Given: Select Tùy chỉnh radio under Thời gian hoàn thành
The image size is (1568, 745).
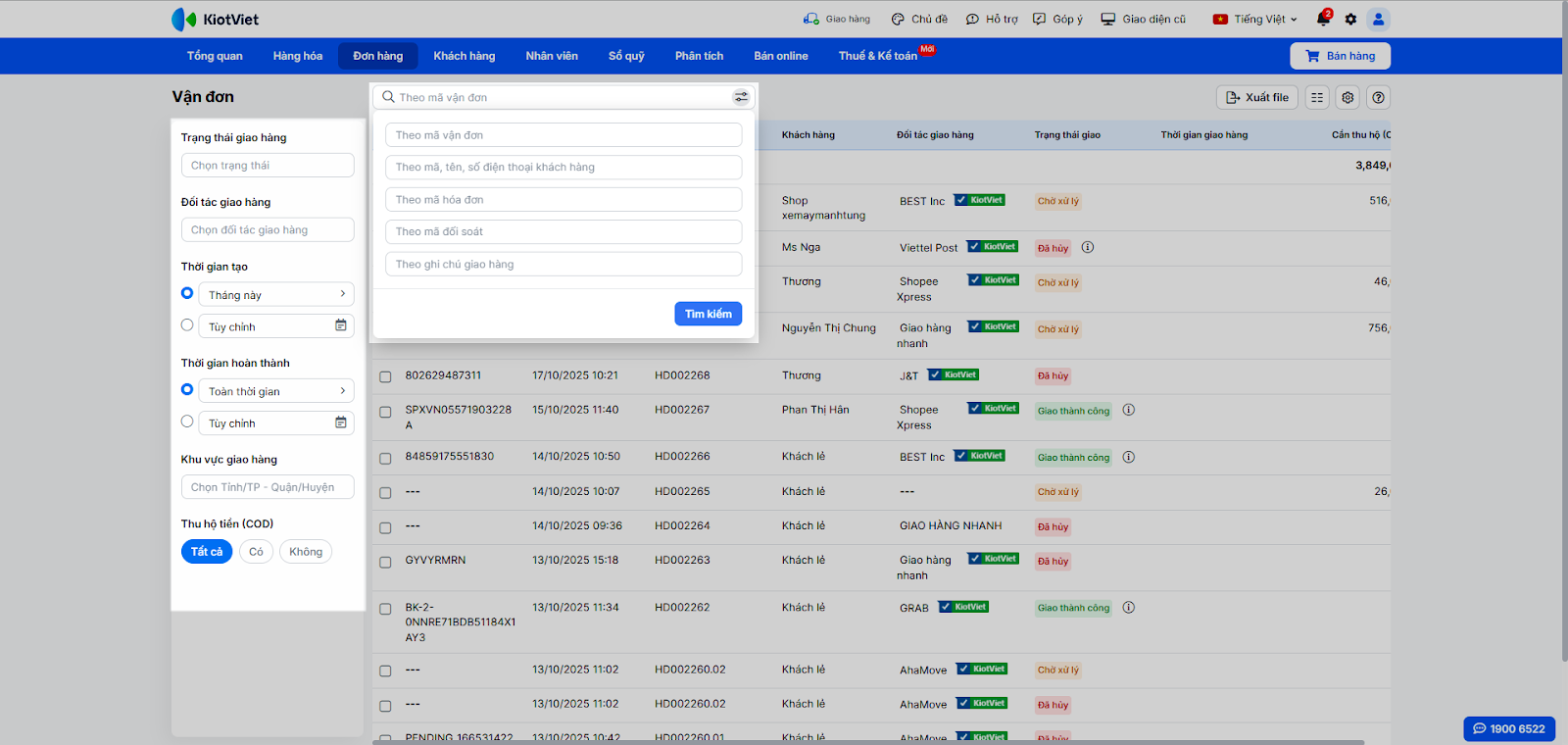Looking at the screenshot, I should click(x=187, y=422).
